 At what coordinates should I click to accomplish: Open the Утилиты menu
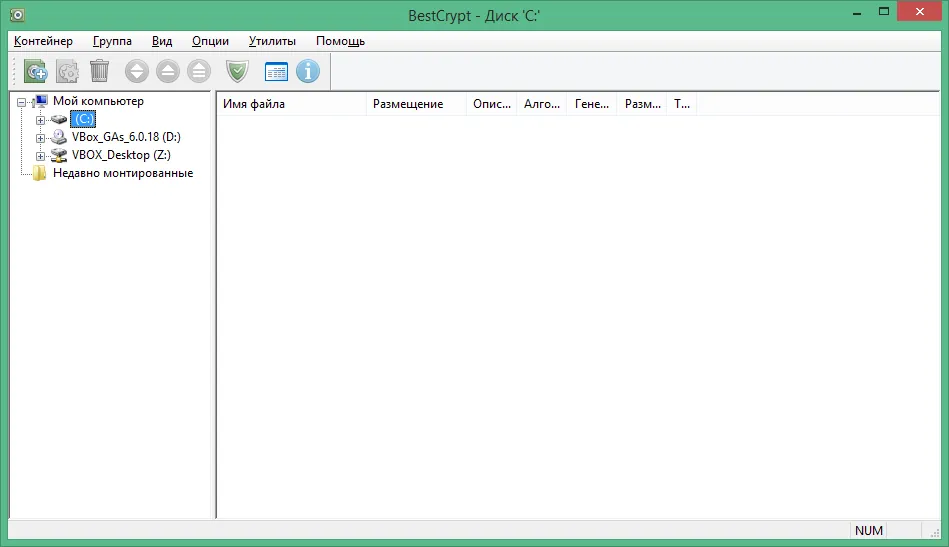pos(272,41)
